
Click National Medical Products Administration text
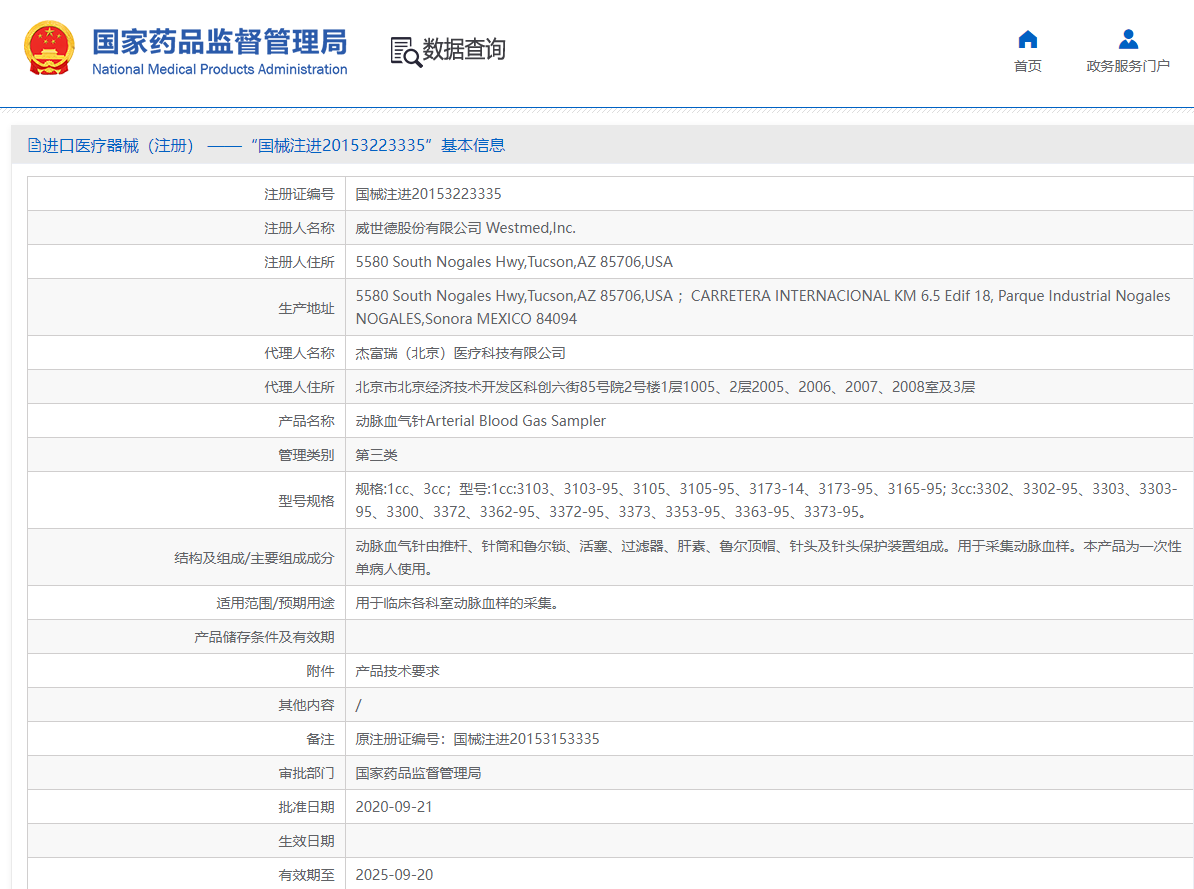[x=219, y=69]
